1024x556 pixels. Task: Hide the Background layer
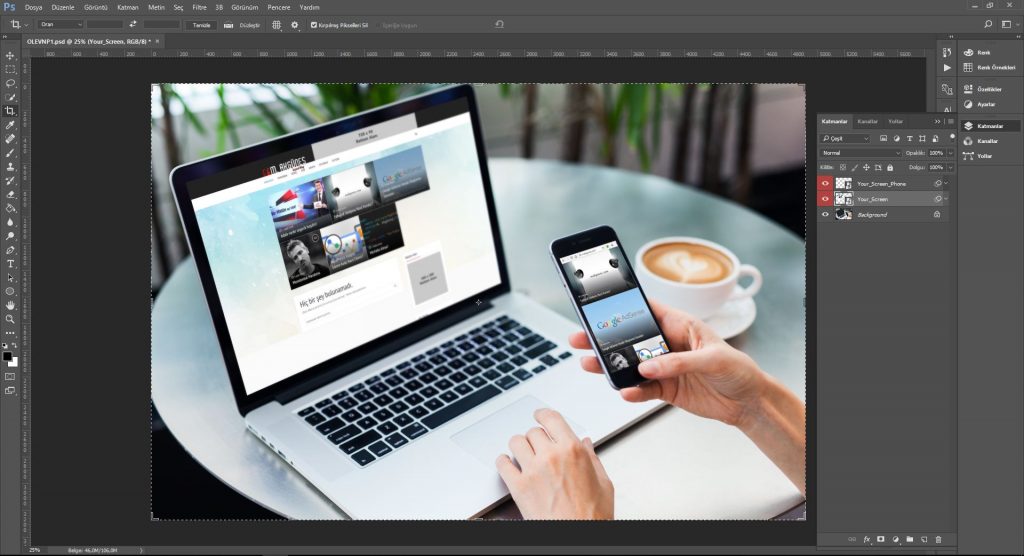tap(825, 214)
